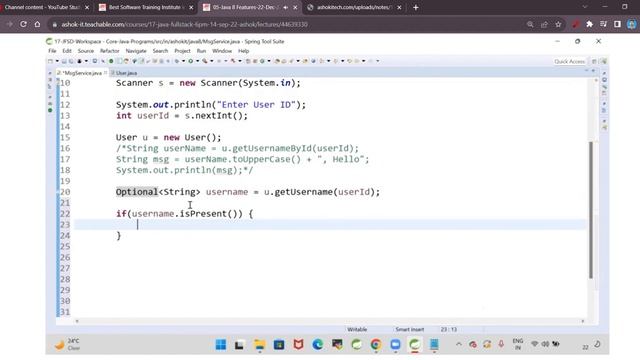This screenshot has height=360, width=640.
Task: Open the Java perspective icon
Action: point(603,61)
